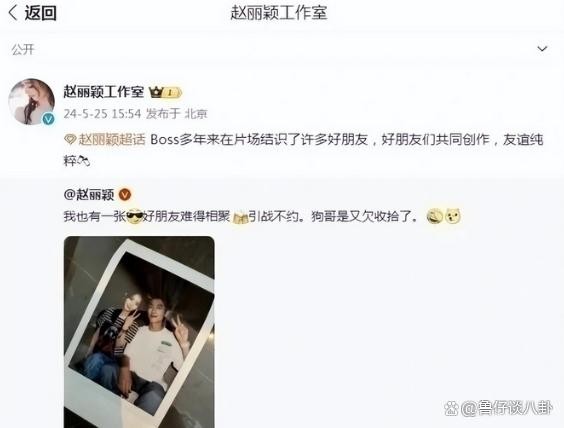Tap the gold crown membership badge
564x428 pixels.
point(165,92)
